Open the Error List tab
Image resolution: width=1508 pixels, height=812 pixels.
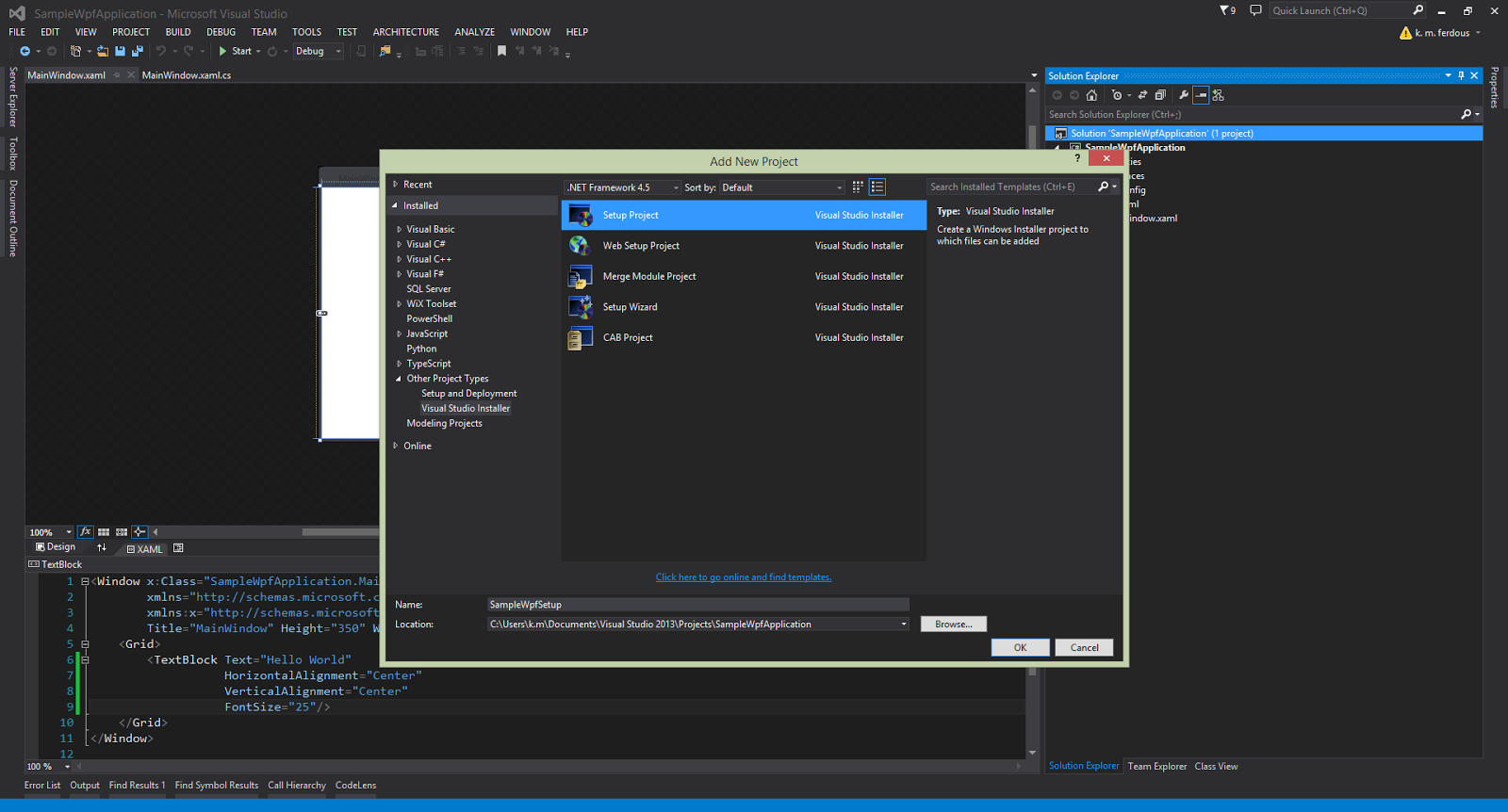tap(42, 786)
